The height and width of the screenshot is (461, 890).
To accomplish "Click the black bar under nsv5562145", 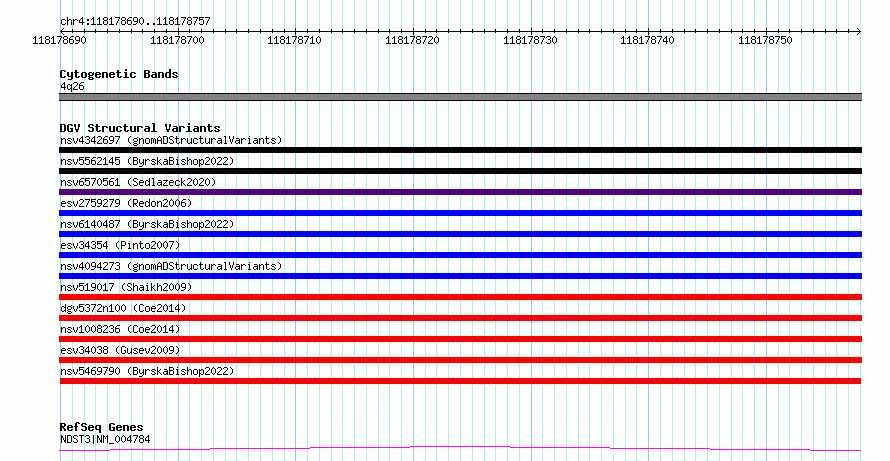I will (460, 171).
